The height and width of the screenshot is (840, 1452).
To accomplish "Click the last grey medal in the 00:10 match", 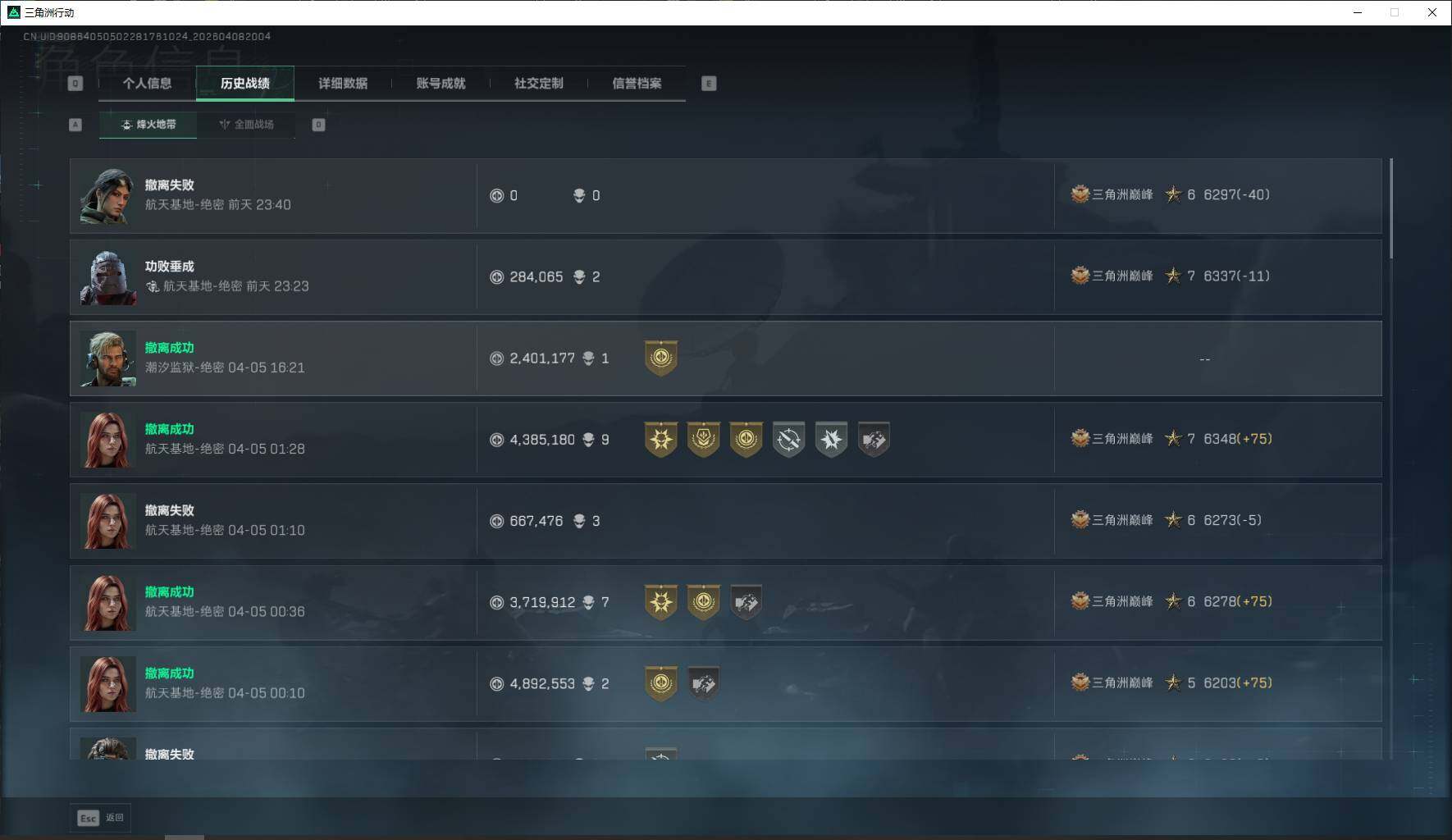I will 703,684.
